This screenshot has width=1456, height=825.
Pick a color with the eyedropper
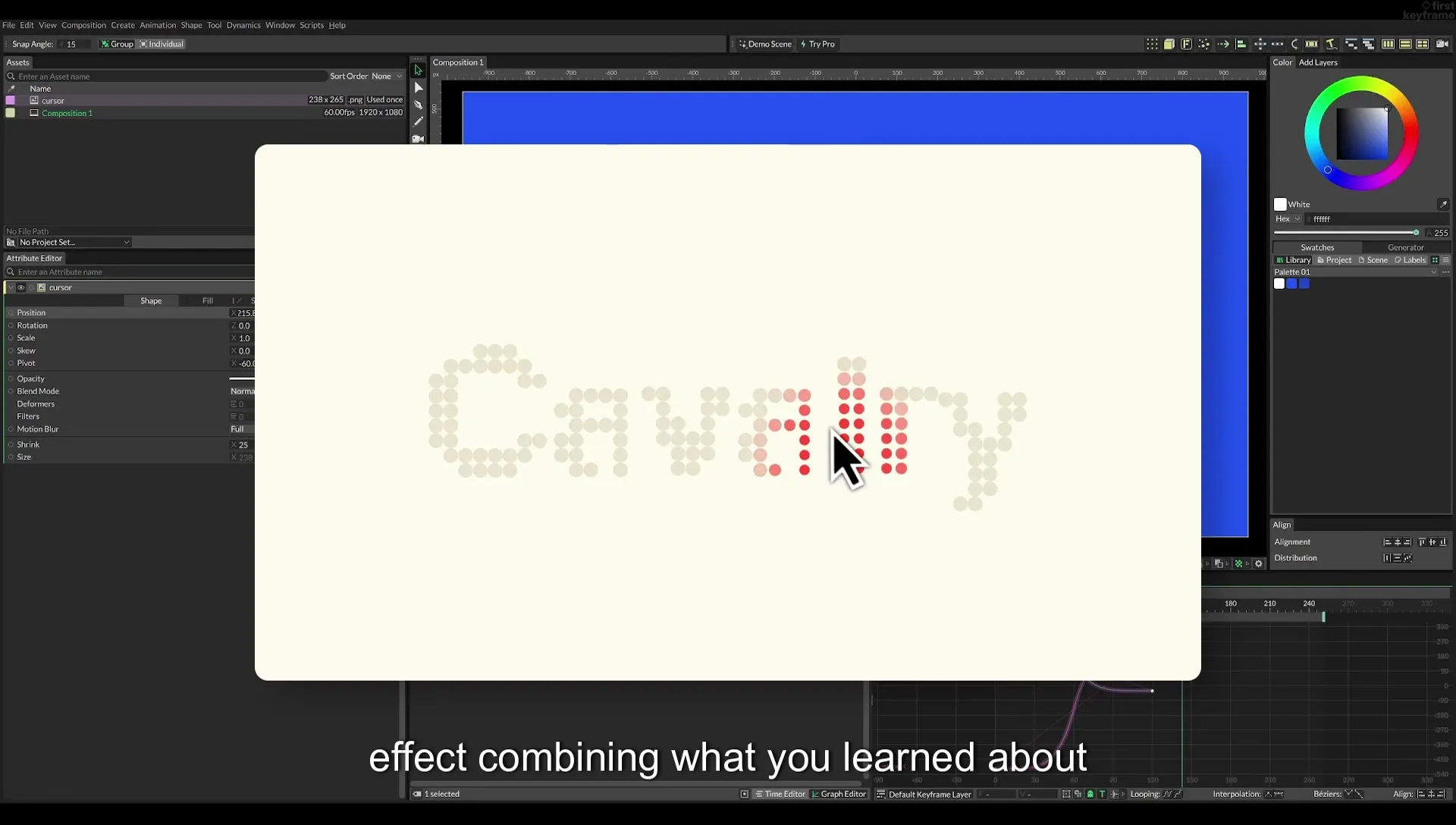(x=1443, y=204)
